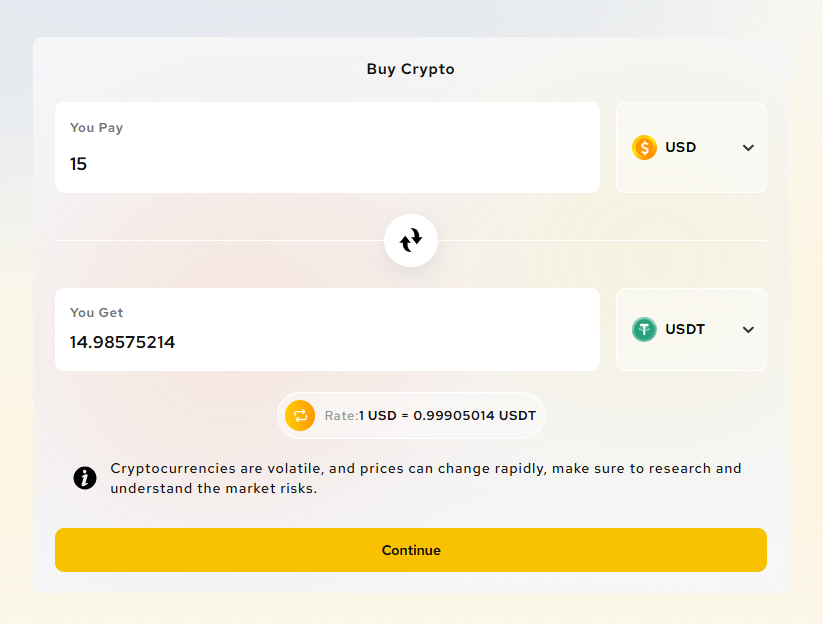Click the Buy Crypto heading
823x624 pixels.
(411, 69)
